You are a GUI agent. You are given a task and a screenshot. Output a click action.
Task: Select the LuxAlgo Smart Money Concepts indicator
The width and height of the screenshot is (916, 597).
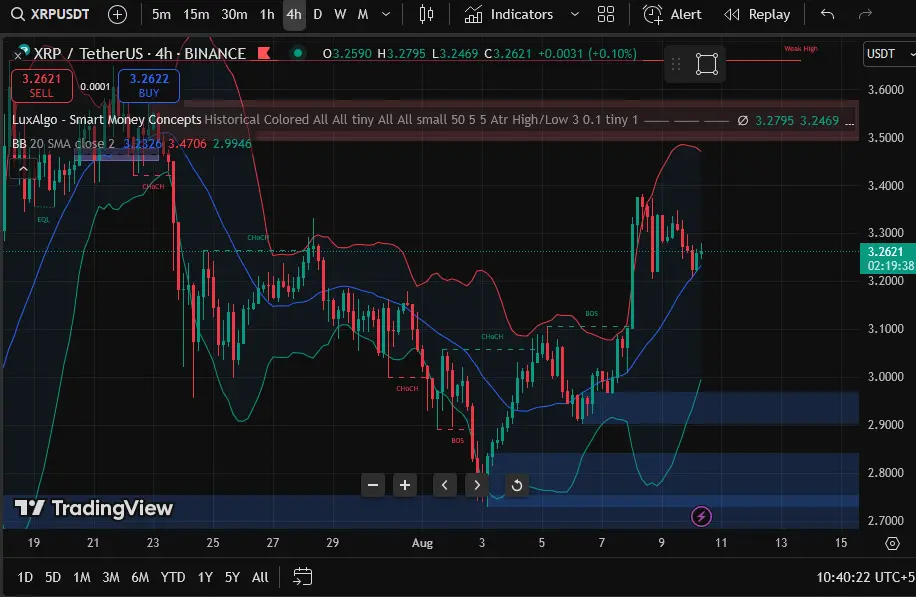tap(106, 120)
